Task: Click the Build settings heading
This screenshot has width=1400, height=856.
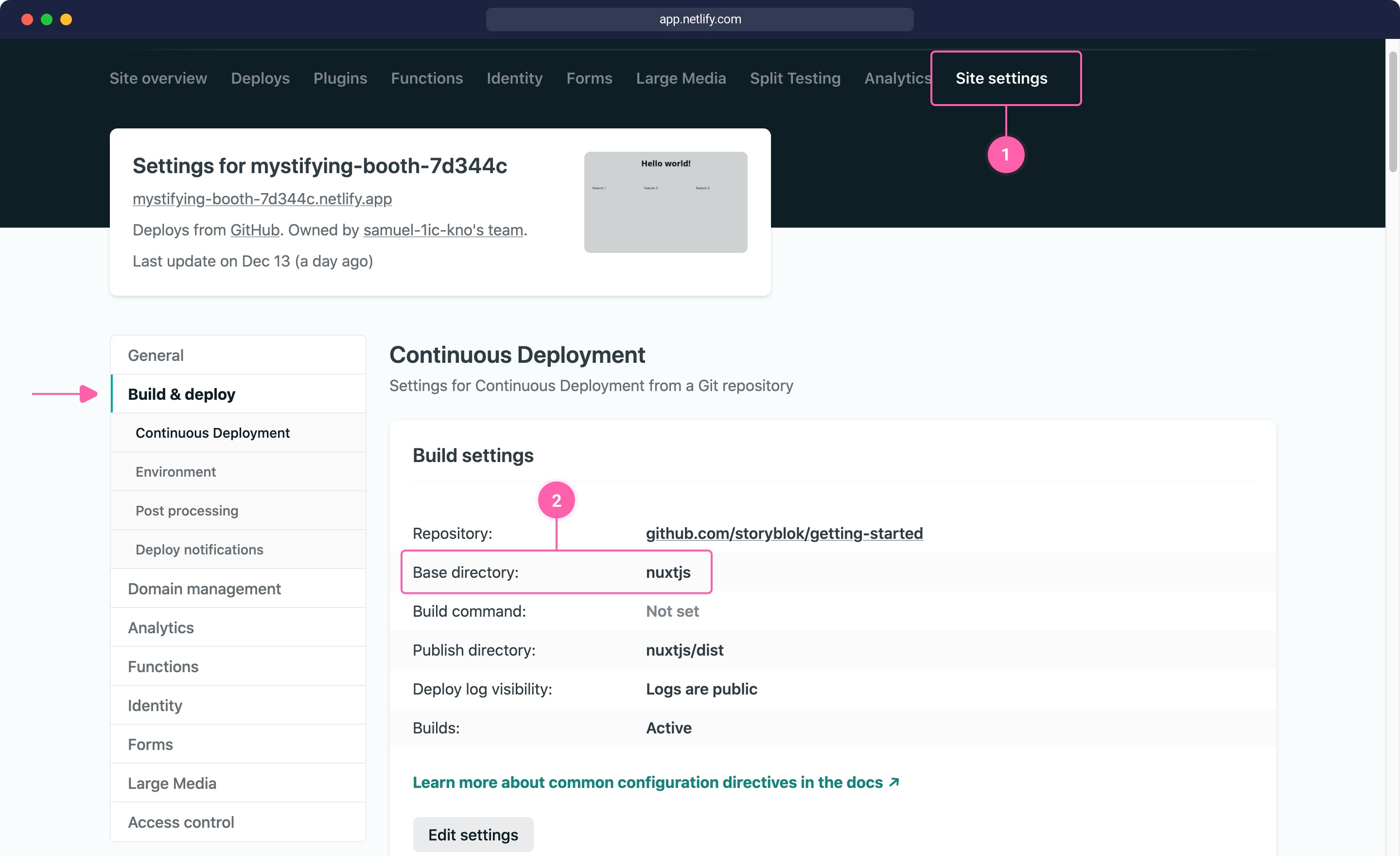Action: tap(472, 455)
